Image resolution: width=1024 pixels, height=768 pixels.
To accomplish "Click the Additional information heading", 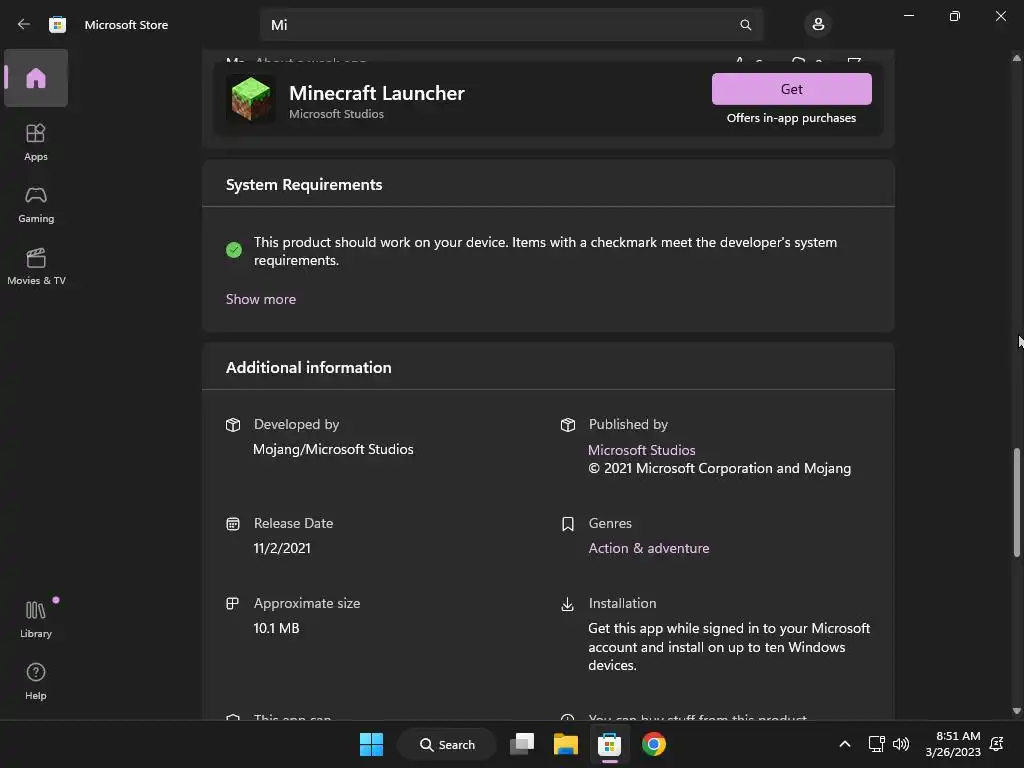I will click(308, 368).
